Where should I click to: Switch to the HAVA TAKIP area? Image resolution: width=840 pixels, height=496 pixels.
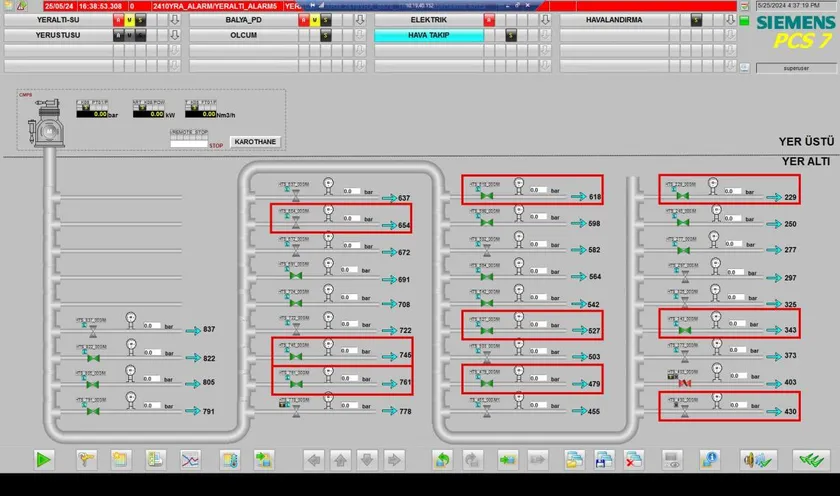coord(428,36)
